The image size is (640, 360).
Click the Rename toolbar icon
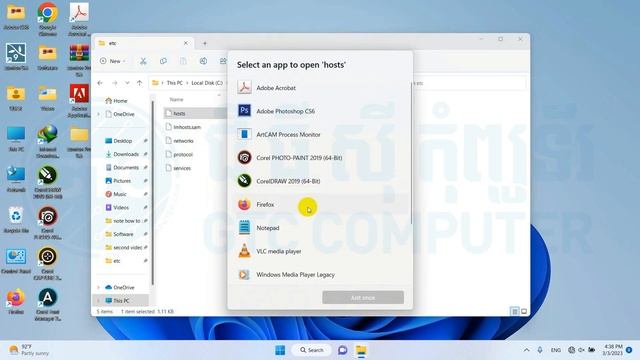pyautogui.click(x=203, y=61)
